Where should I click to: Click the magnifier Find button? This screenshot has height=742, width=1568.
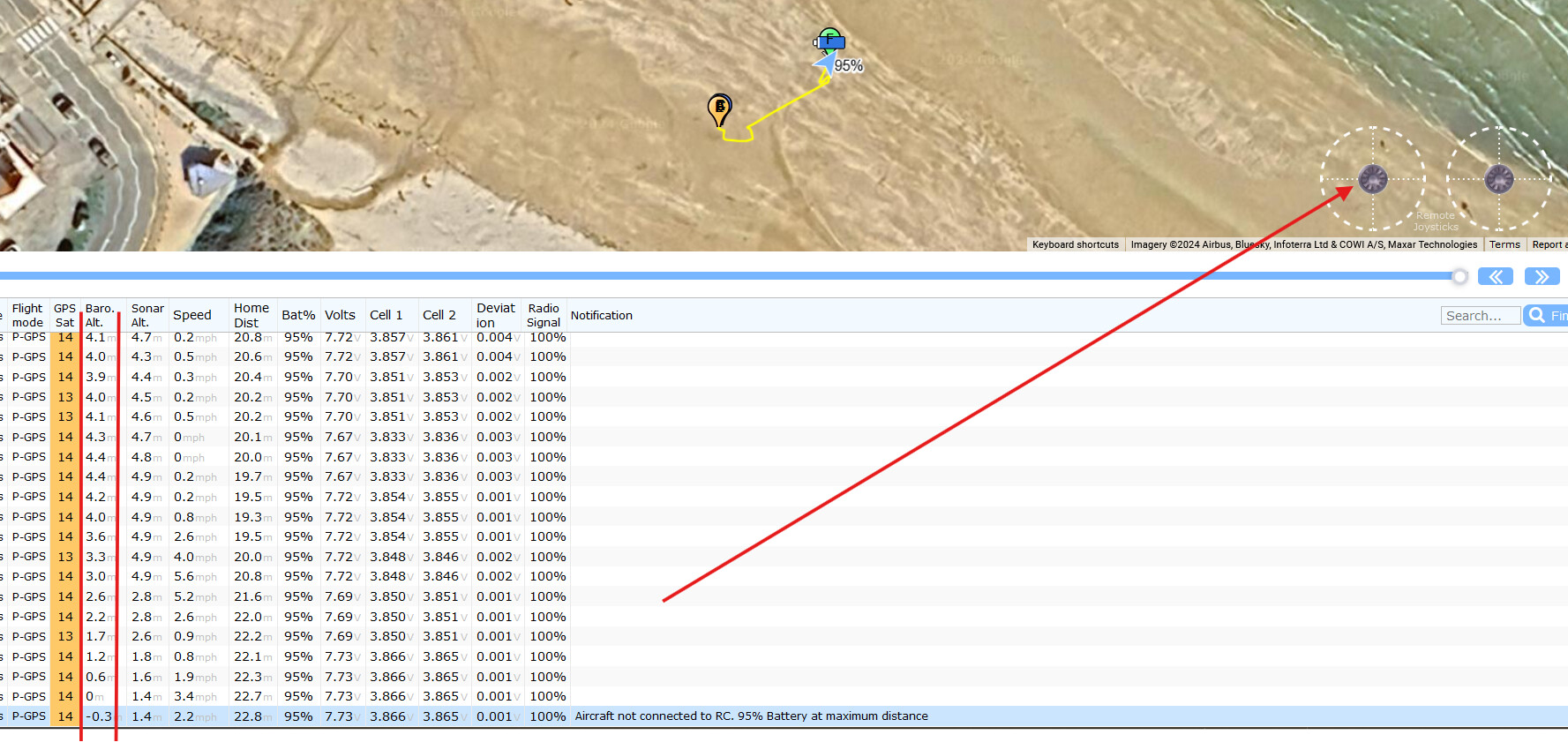1545,316
